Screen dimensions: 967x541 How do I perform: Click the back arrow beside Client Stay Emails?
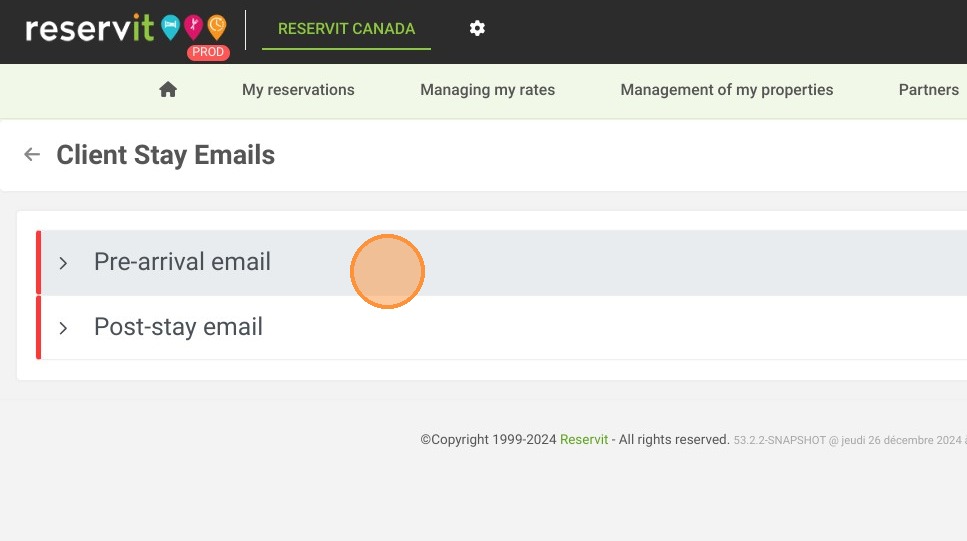tap(31, 154)
